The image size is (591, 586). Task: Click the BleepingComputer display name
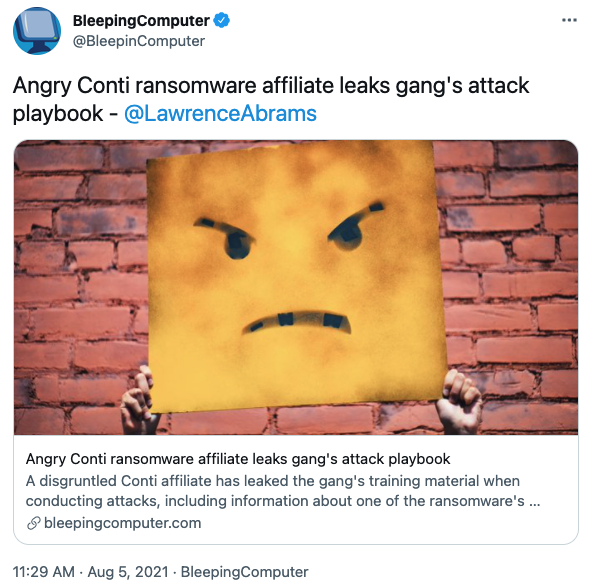click(x=141, y=20)
